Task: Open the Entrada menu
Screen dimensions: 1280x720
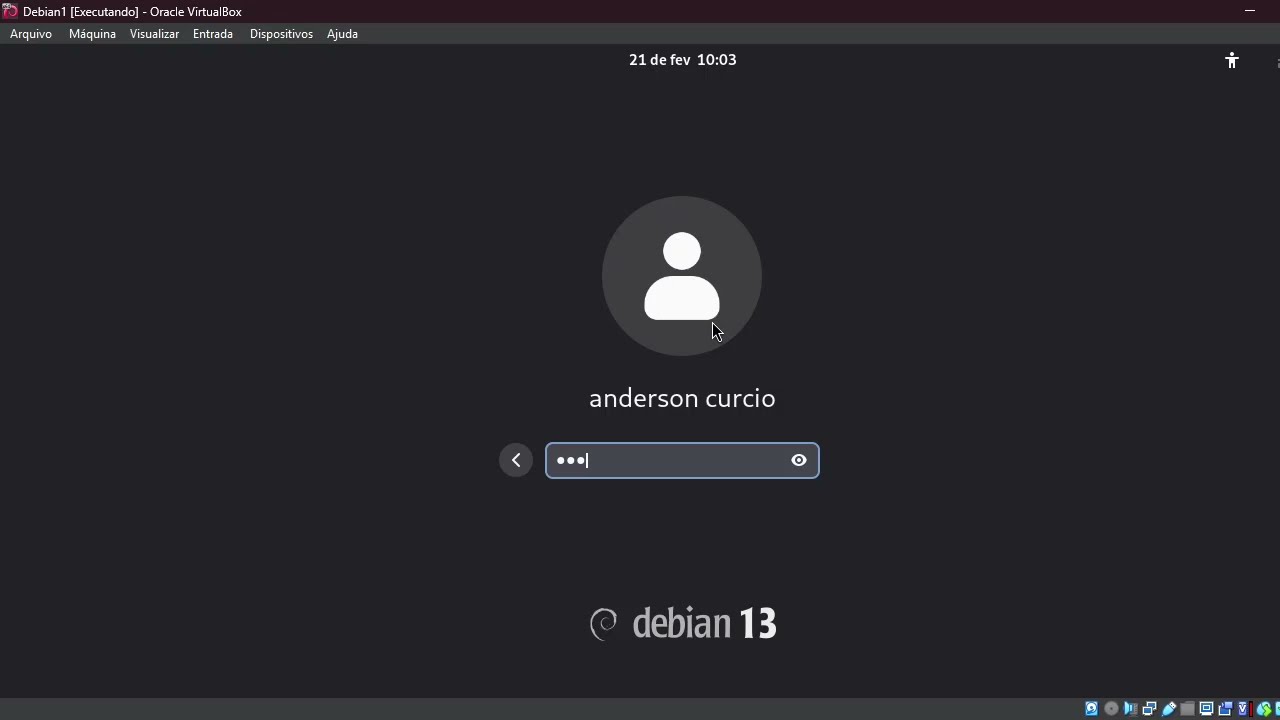Action: click(213, 34)
